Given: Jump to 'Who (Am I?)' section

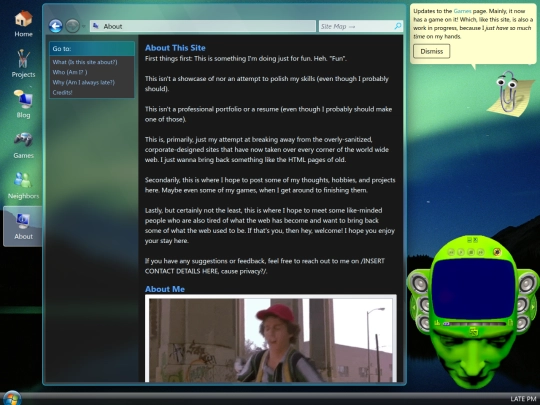Looking at the screenshot, I should pyautogui.click(x=70, y=72).
